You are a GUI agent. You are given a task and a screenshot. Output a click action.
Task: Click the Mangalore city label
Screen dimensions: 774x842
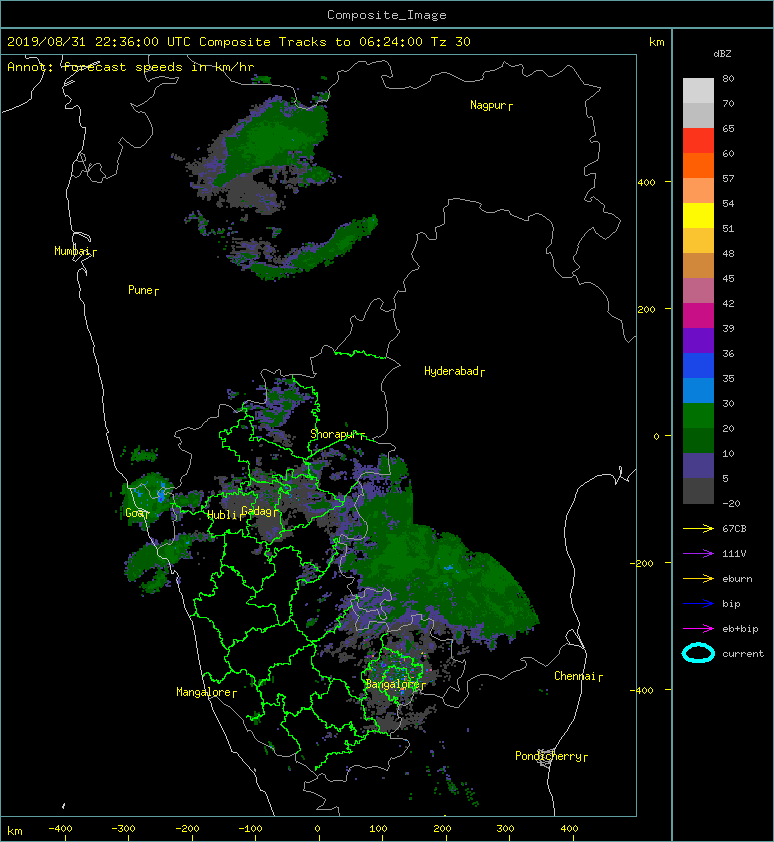click(204, 692)
